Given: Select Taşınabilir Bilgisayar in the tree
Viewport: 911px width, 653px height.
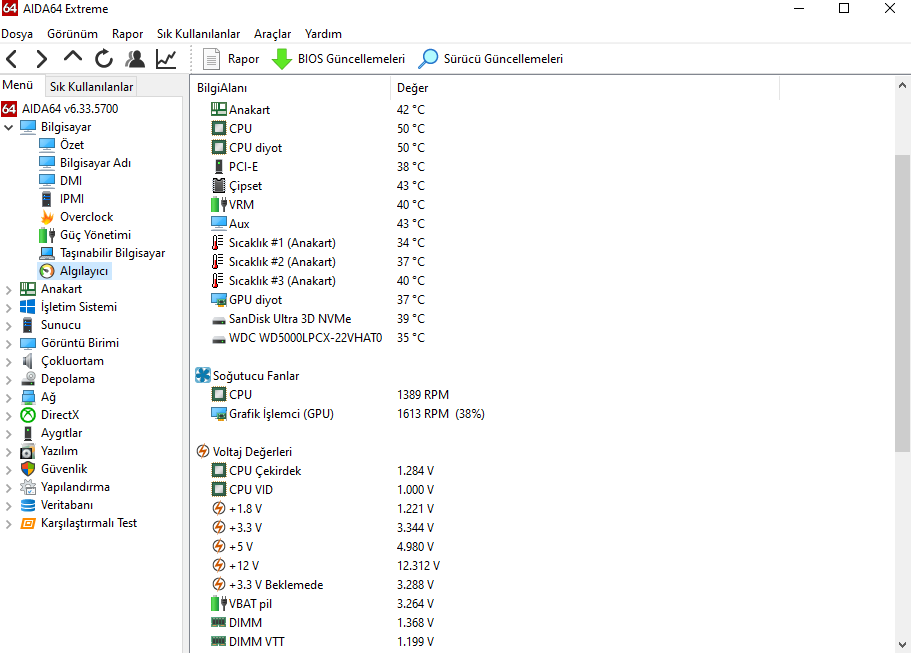Looking at the screenshot, I should pos(112,253).
